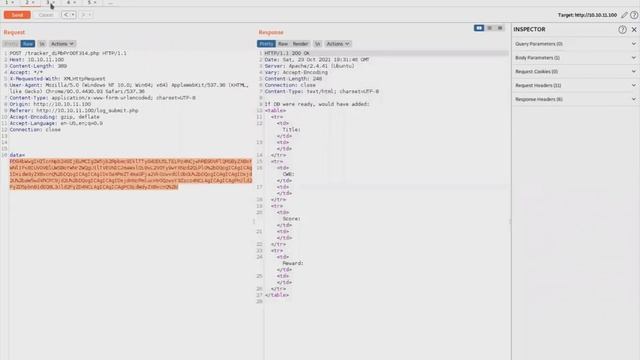This screenshot has height=360, width=640.
Task: Edit the target with the pencil icon
Action: 624,15
